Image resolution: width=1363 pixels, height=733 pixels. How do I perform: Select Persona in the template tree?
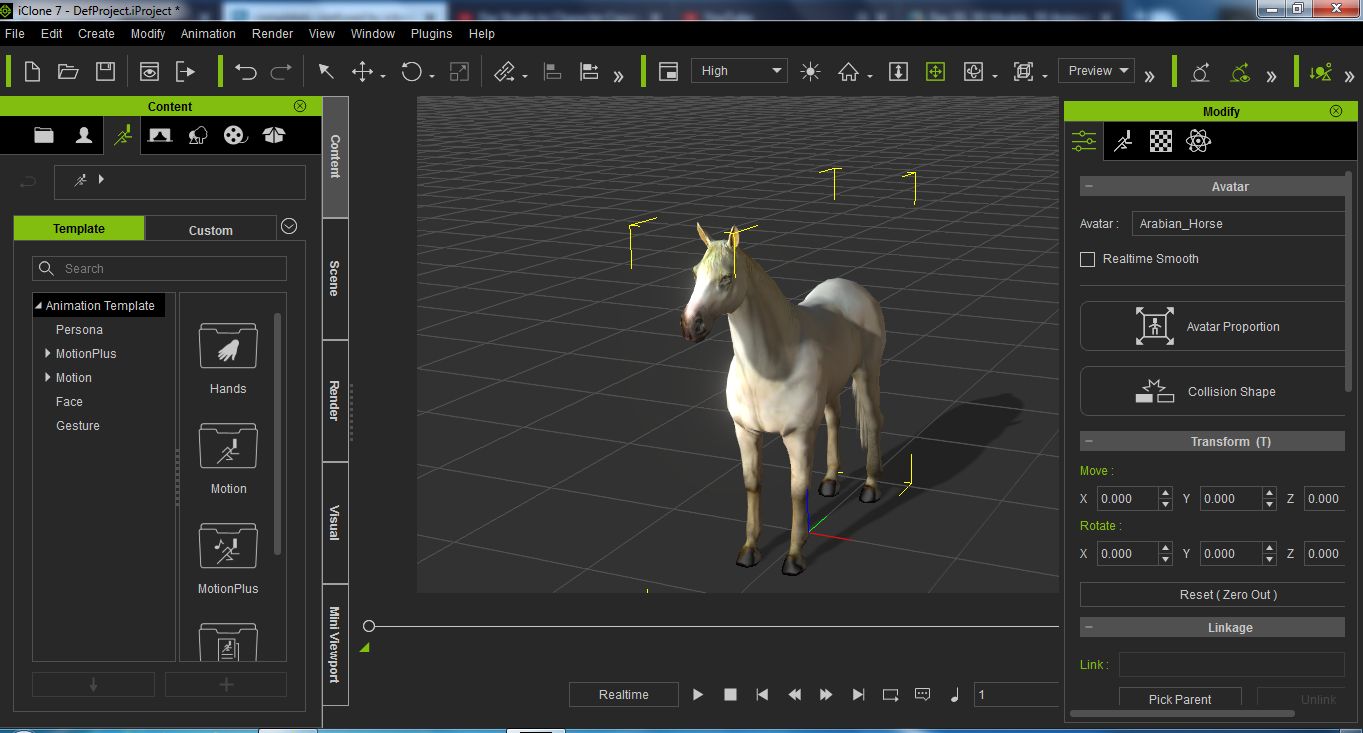(79, 330)
